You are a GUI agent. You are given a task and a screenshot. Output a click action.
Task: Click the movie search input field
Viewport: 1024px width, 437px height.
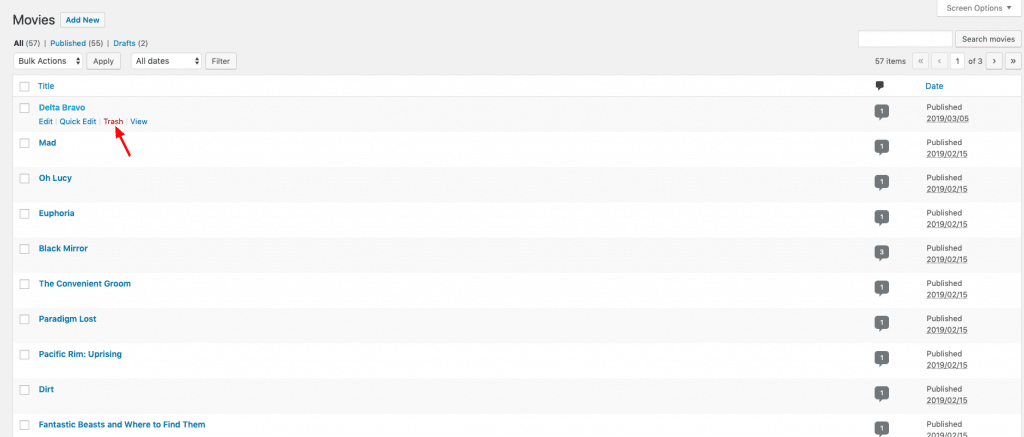(905, 39)
